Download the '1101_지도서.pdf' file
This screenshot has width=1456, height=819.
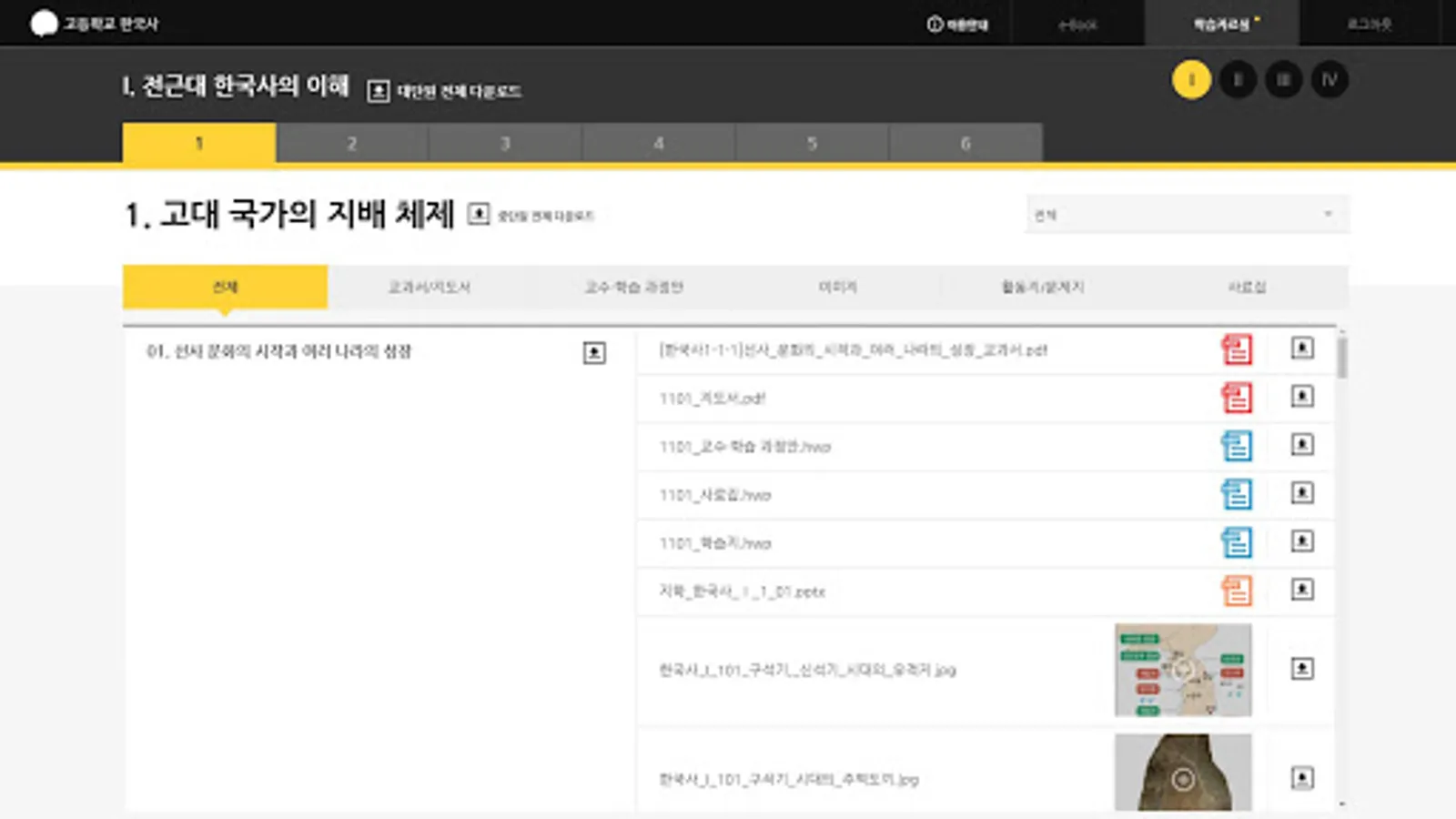[x=1302, y=396]
